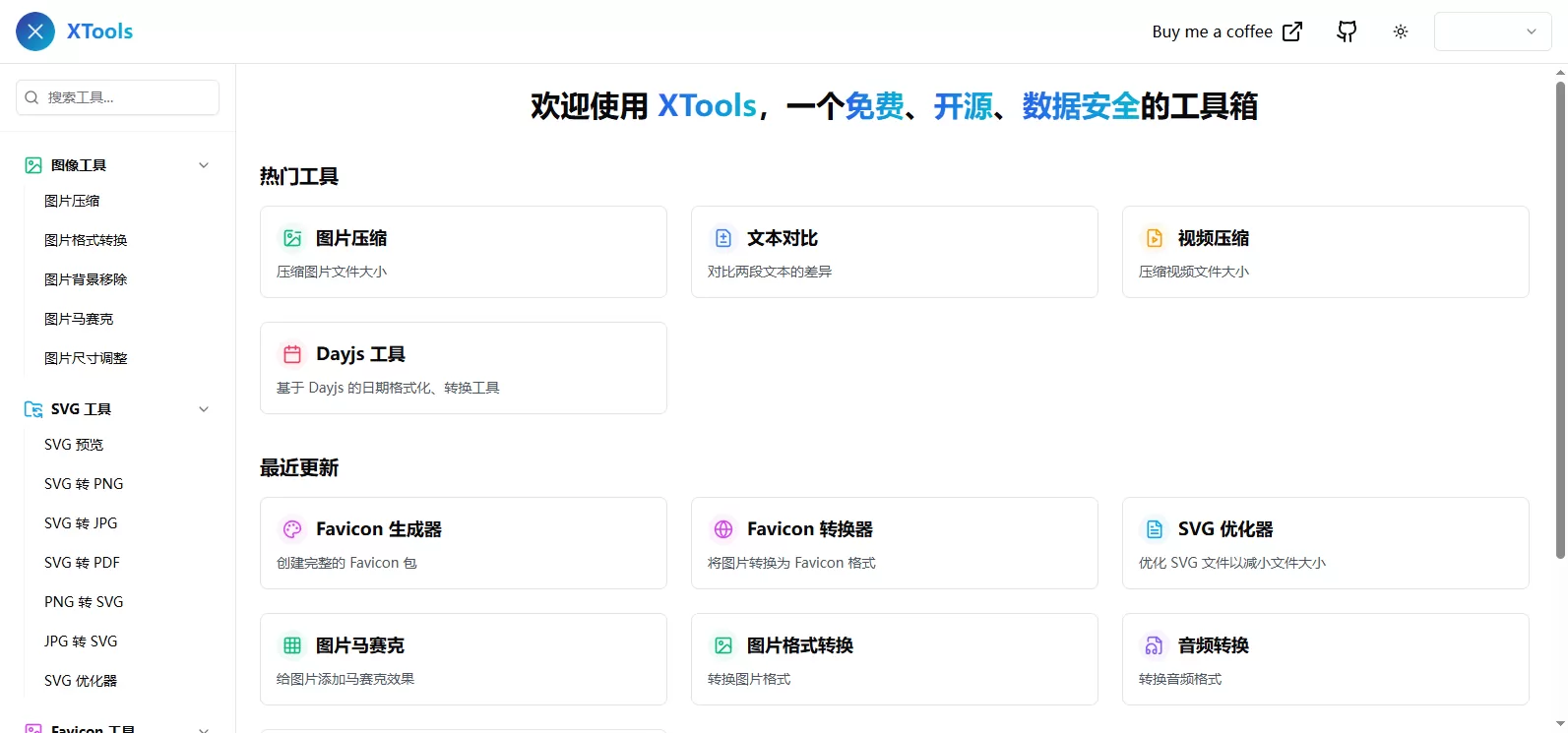Viewport: 1568px width, 733px height.
Task: Open the SVG 优化器 card
Action: pyautogui.click(x=1325, y=543)
